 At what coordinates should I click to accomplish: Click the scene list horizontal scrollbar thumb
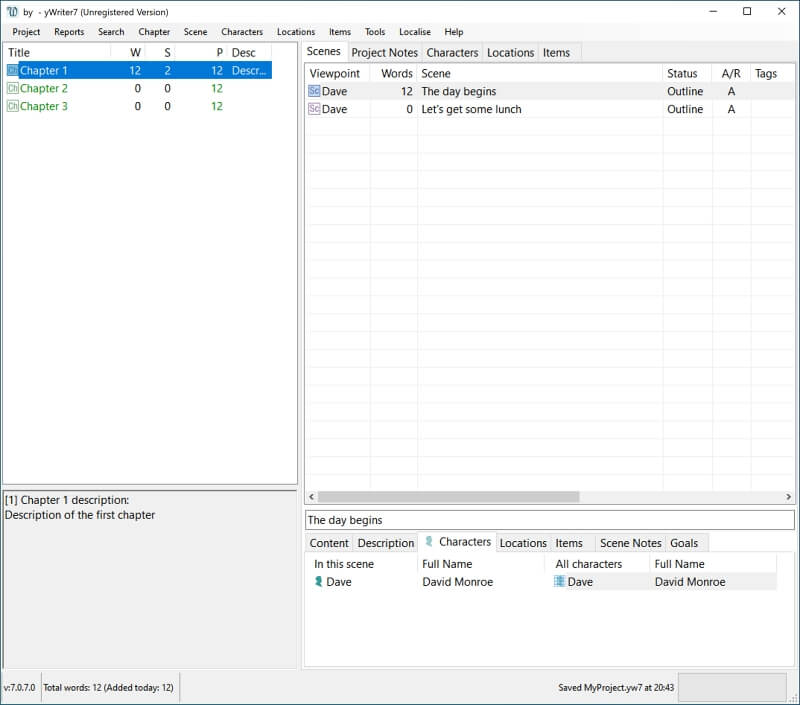click(448, 496)
